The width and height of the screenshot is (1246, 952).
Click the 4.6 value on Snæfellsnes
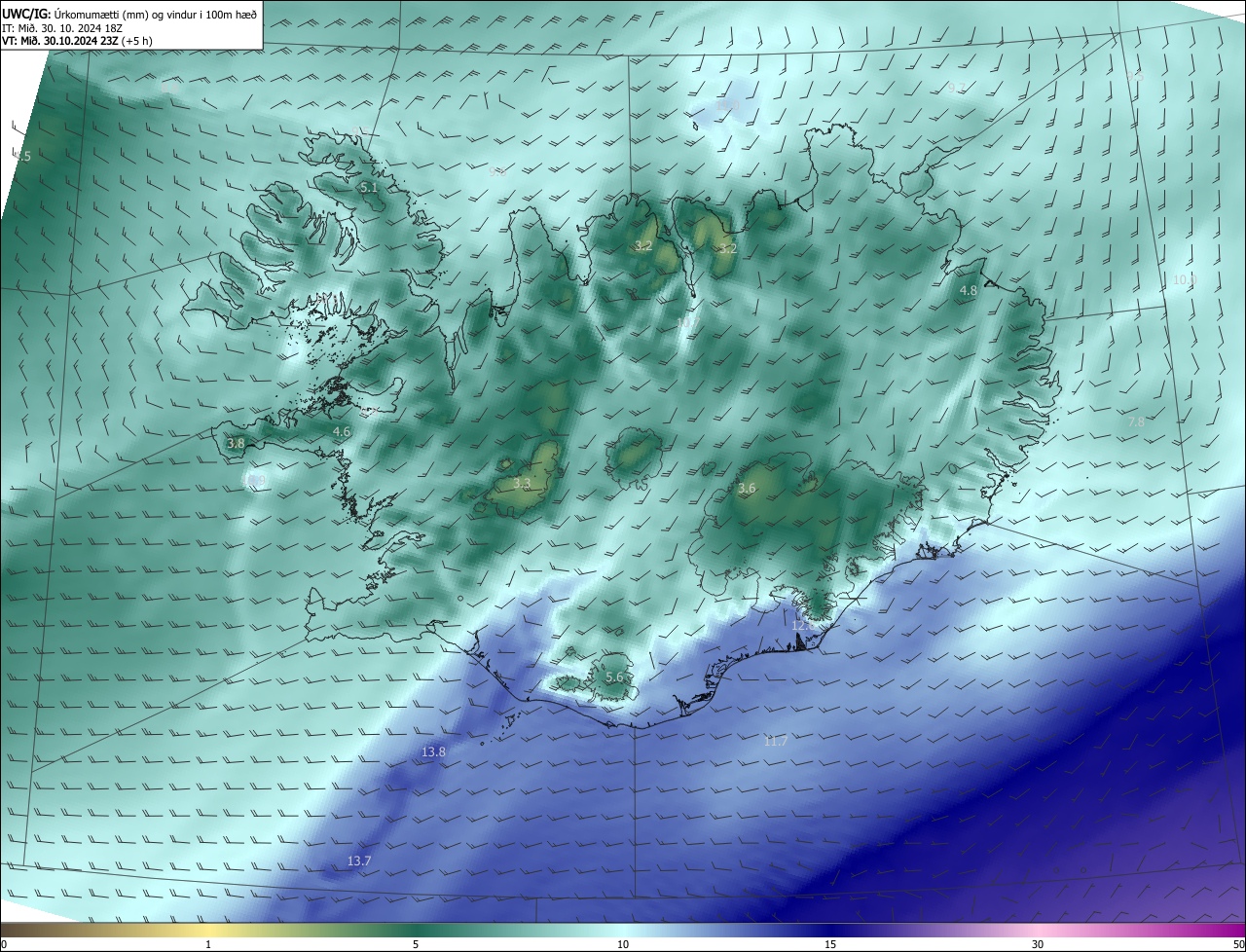tap(342, 431)
